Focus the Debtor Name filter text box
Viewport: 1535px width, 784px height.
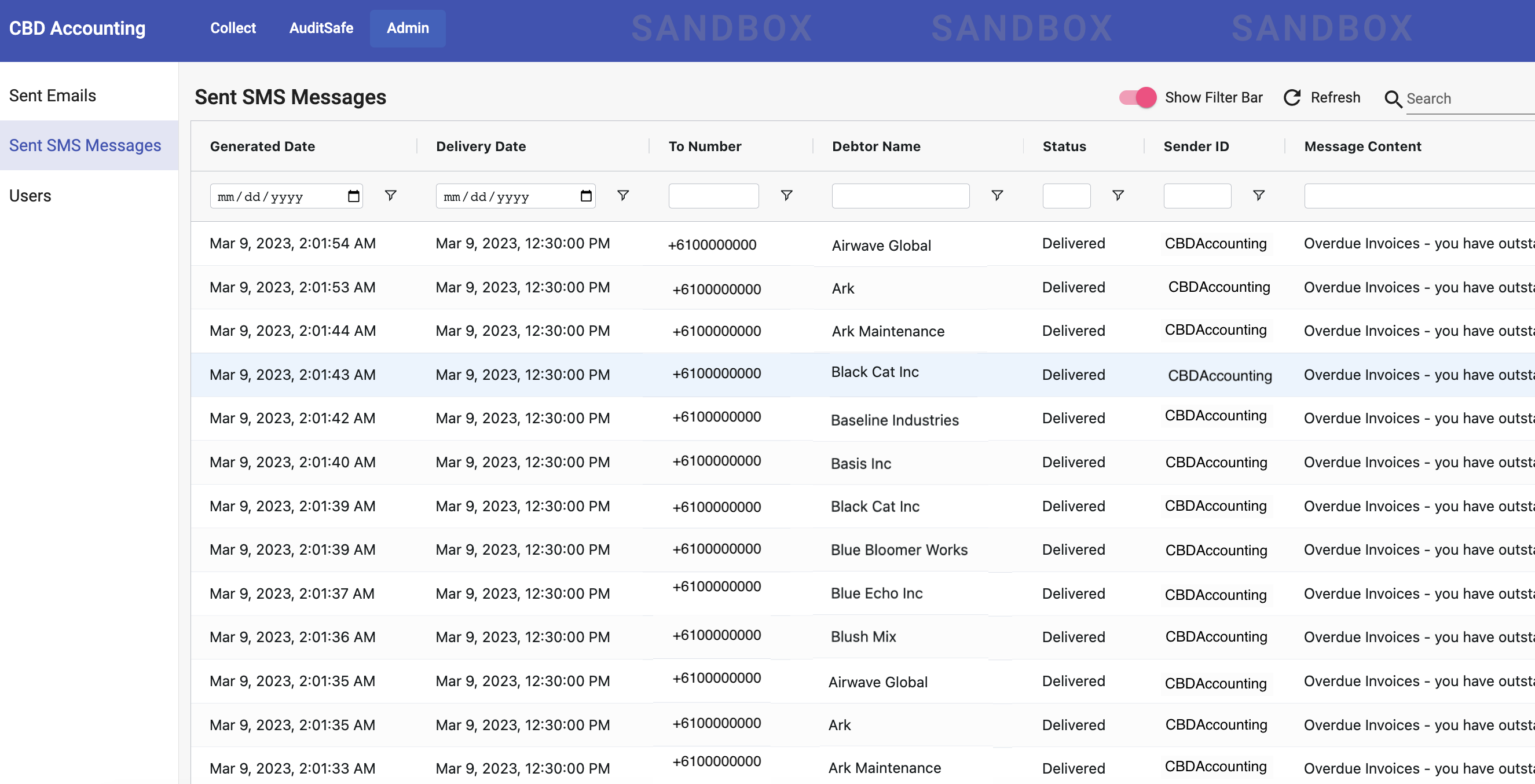[x=900, y=196]
